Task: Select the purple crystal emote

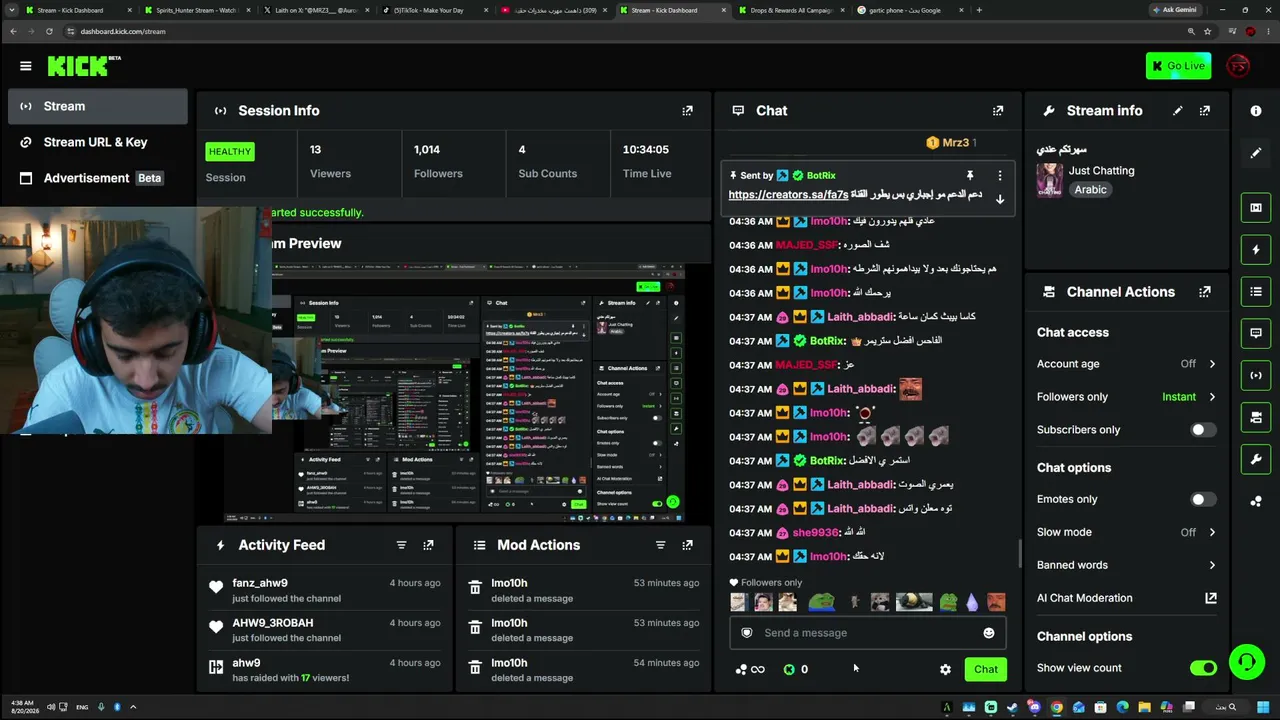Action: pyautogui.click(x=972, y=602)
